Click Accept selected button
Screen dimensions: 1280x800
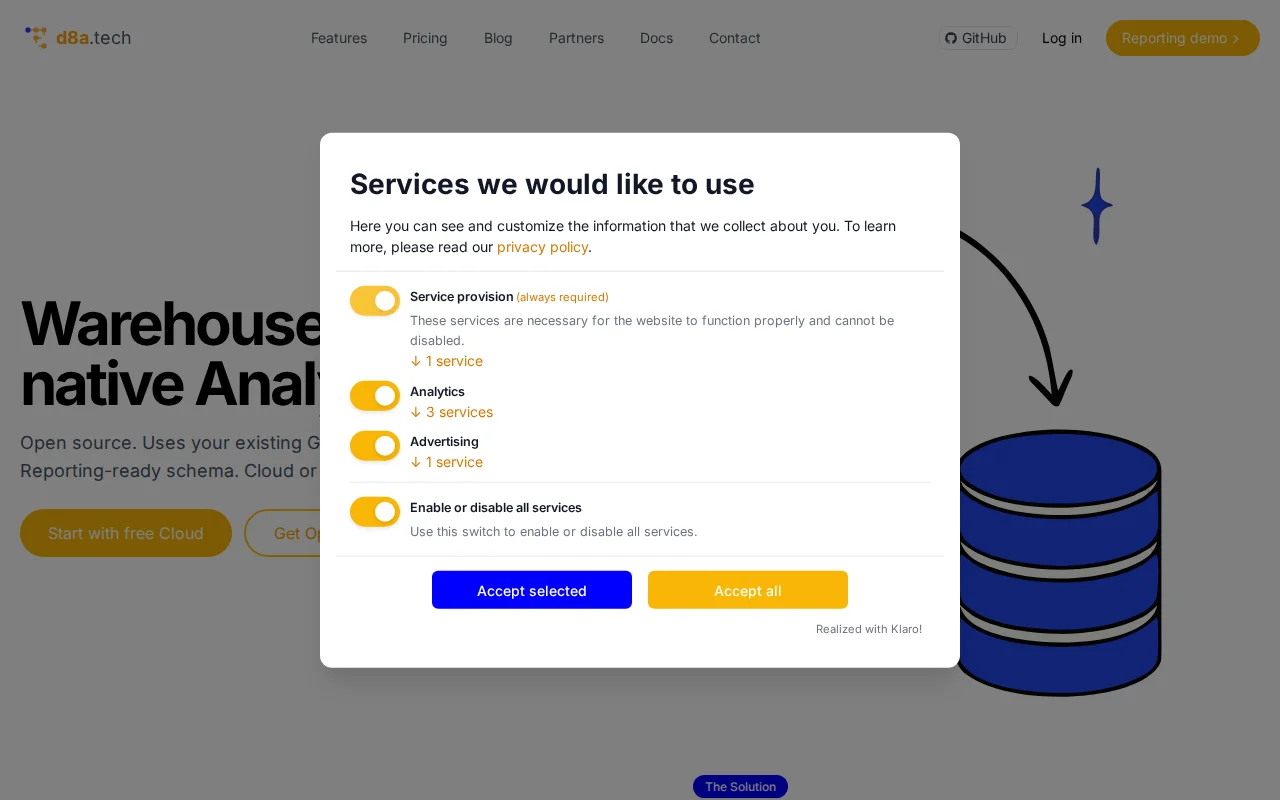click(532, 590)
